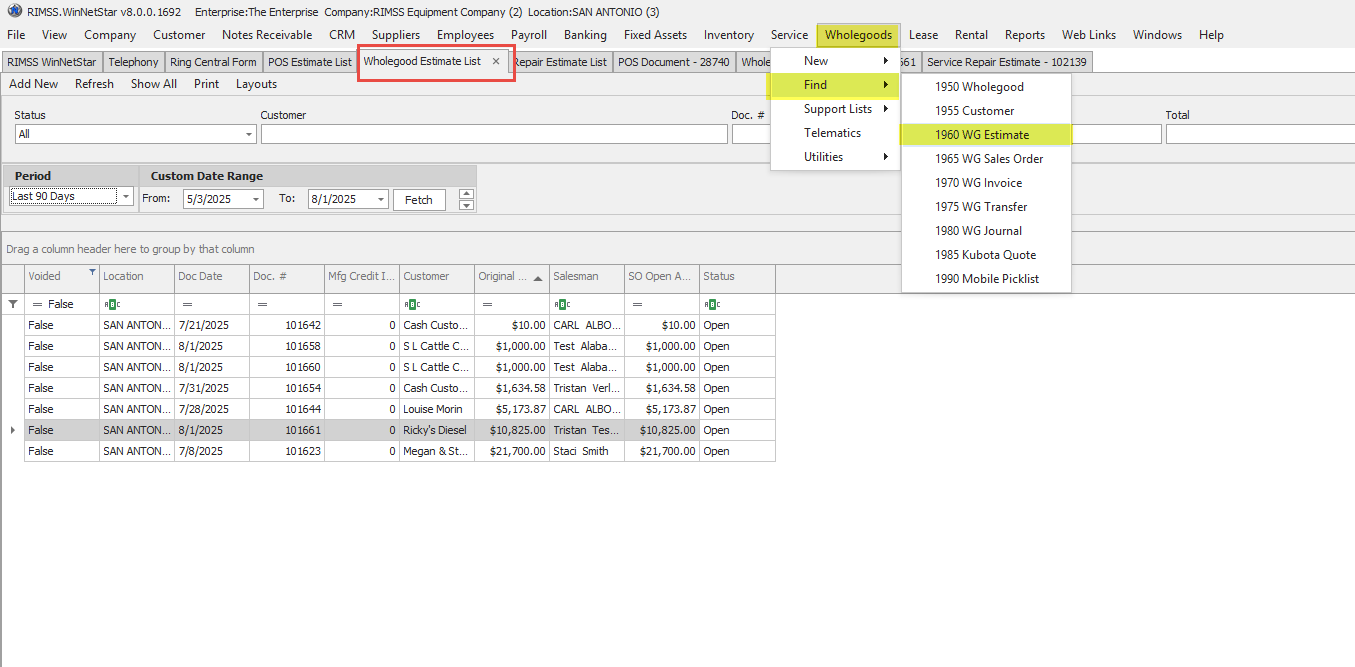Click the RIMSS application logo icon
The image size is (1355, 667).
pos(14,11)
